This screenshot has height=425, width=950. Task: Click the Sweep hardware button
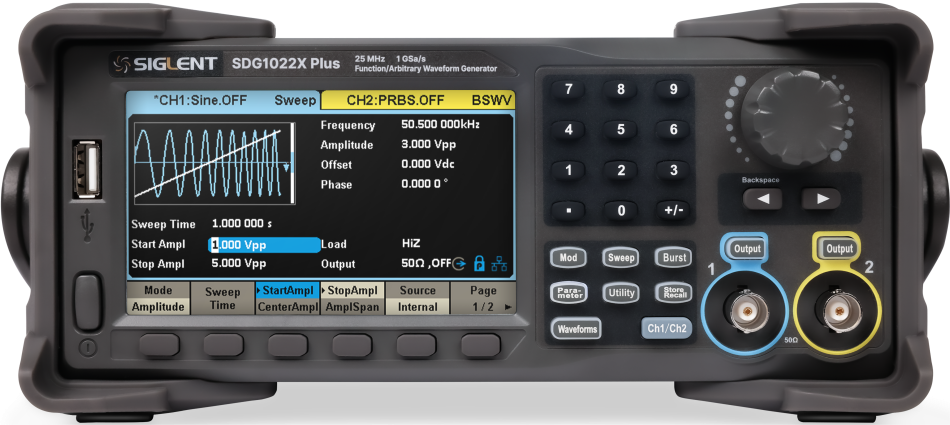(x=621, y=258)
